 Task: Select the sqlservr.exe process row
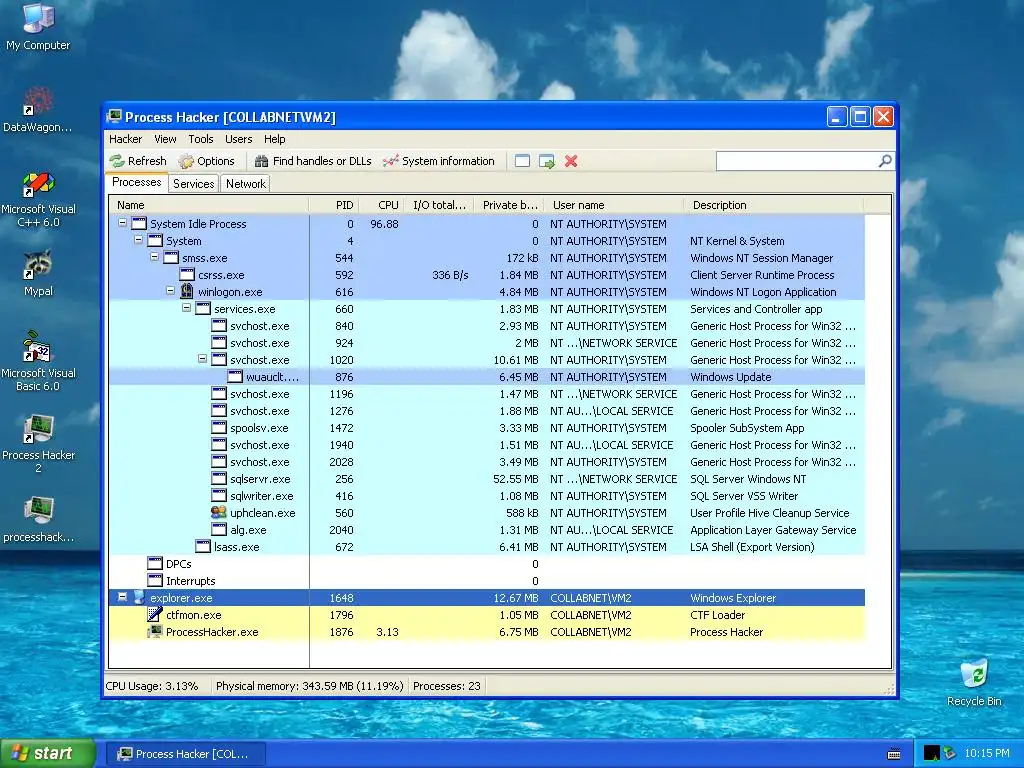(x=487, y=479)
